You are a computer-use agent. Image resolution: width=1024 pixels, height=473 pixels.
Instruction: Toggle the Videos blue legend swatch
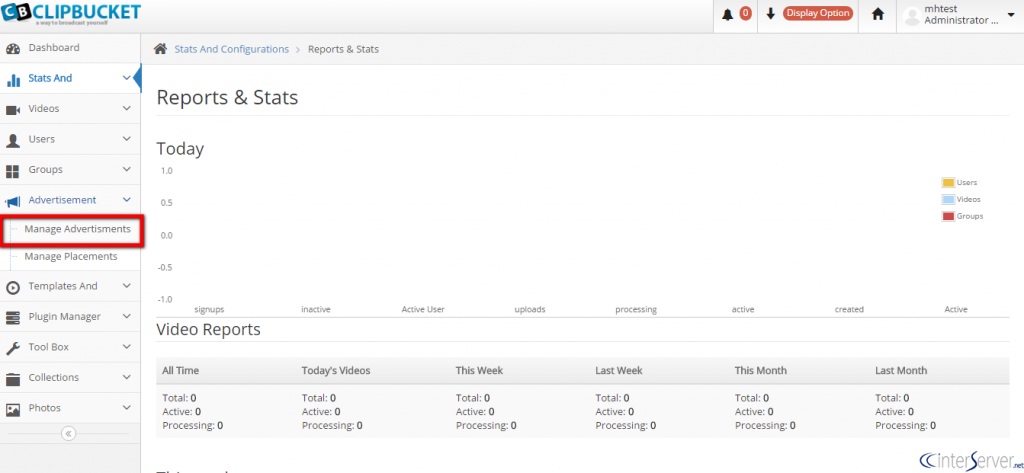point(948,199)
